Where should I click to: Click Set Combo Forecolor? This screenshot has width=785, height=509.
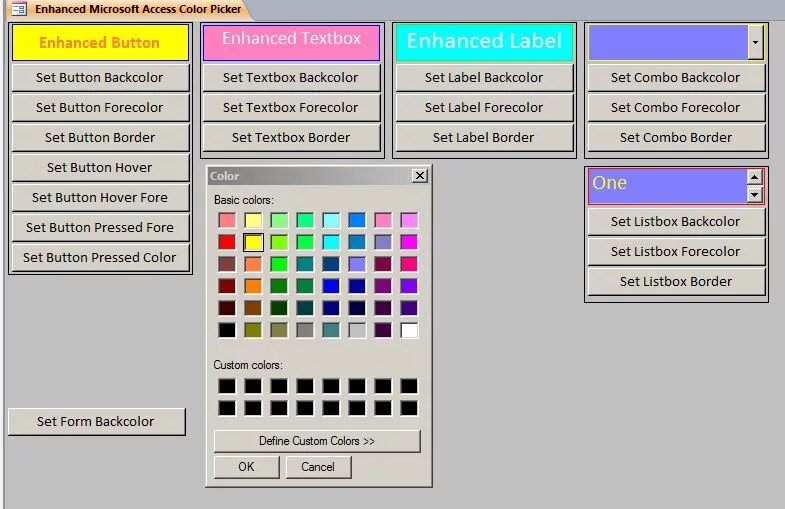(676, 108)
